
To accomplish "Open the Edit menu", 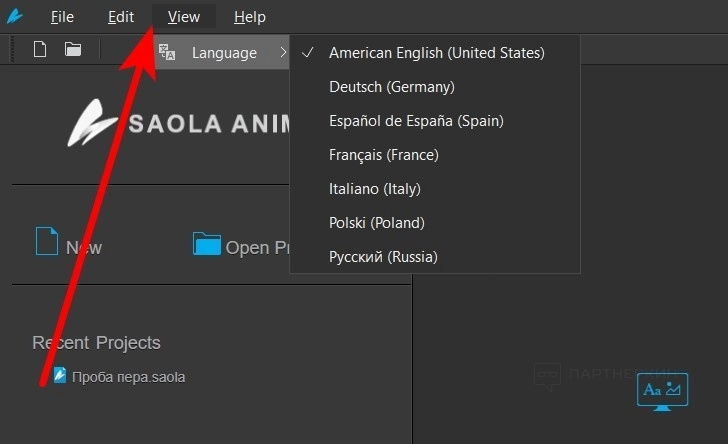I will [121, 17].
